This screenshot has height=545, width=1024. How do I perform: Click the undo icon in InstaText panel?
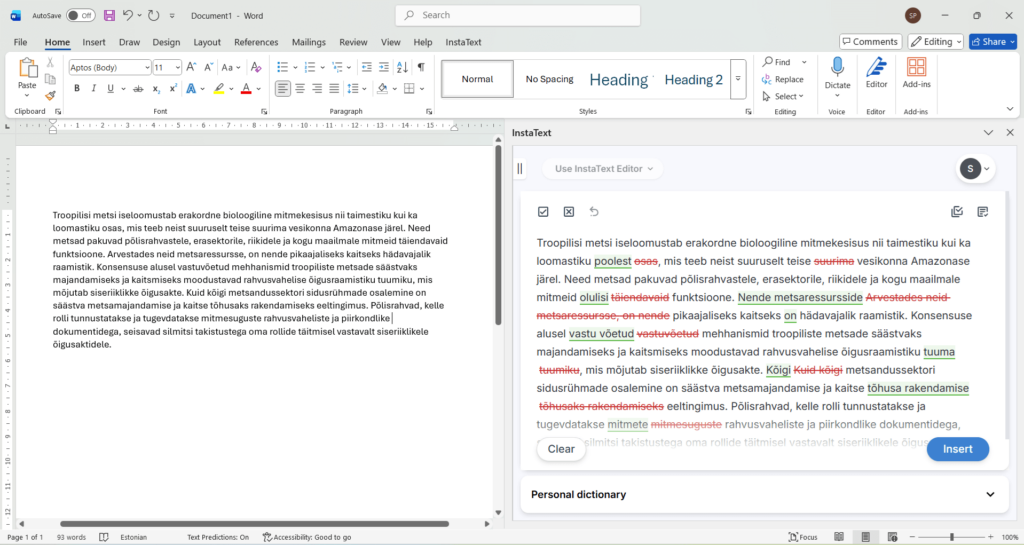coord(594,212)
